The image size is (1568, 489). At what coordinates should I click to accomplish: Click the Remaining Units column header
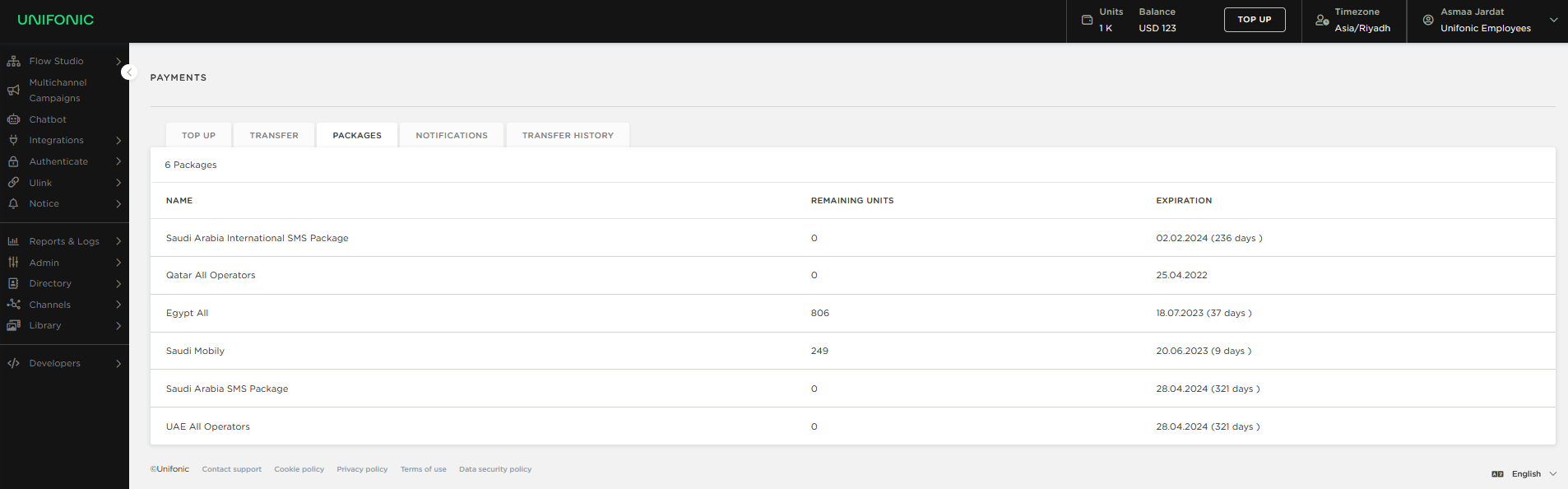[852, 201]
